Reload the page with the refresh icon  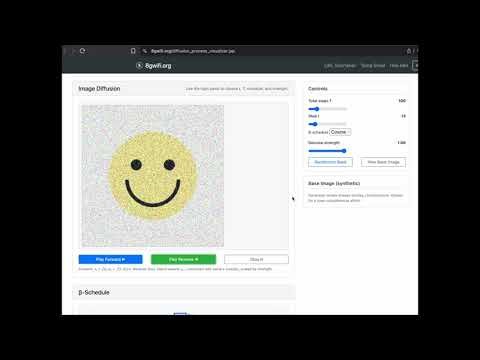click(x=83, y=51)
